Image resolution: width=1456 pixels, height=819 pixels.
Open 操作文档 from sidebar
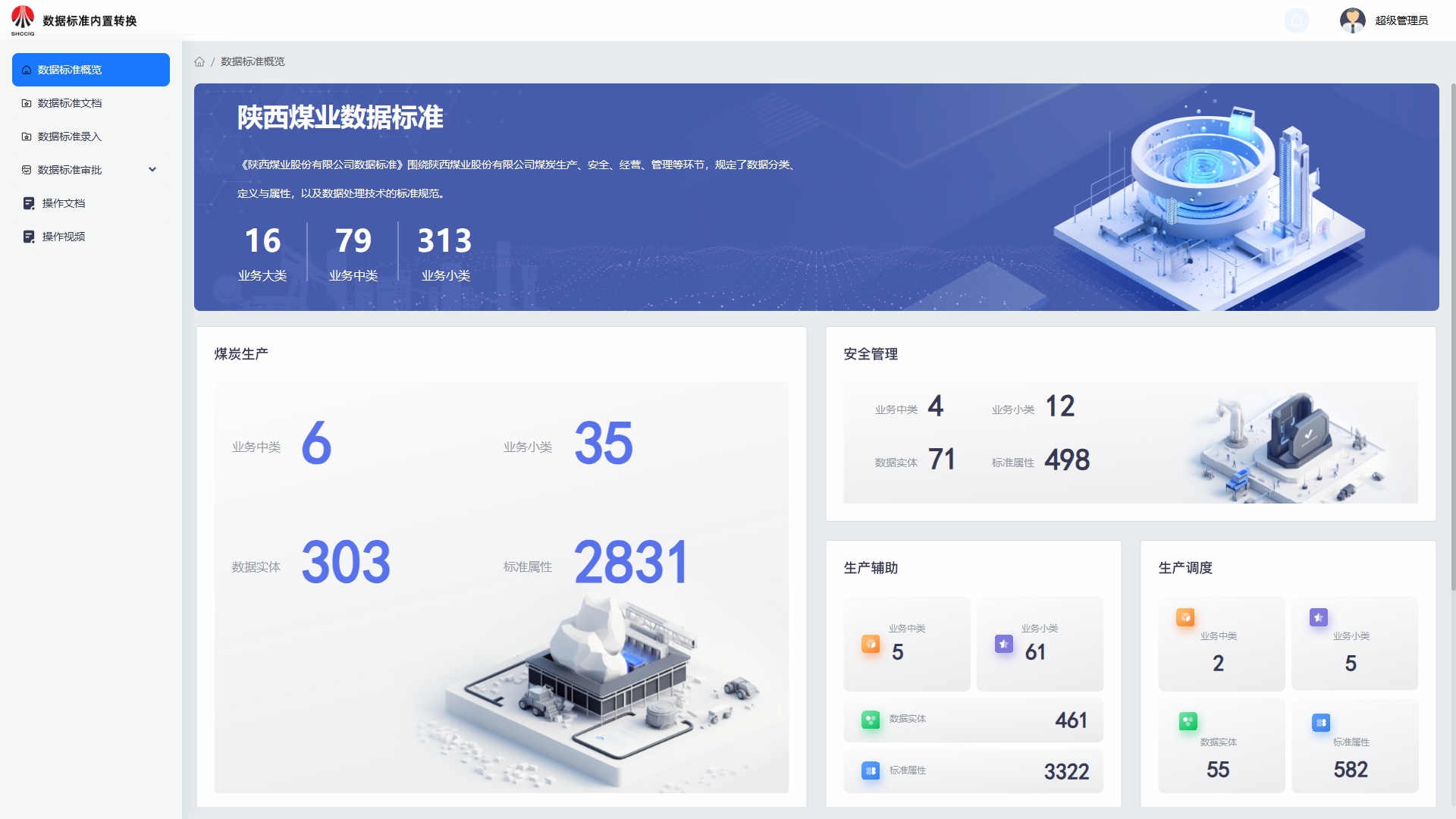coord(64,203)
